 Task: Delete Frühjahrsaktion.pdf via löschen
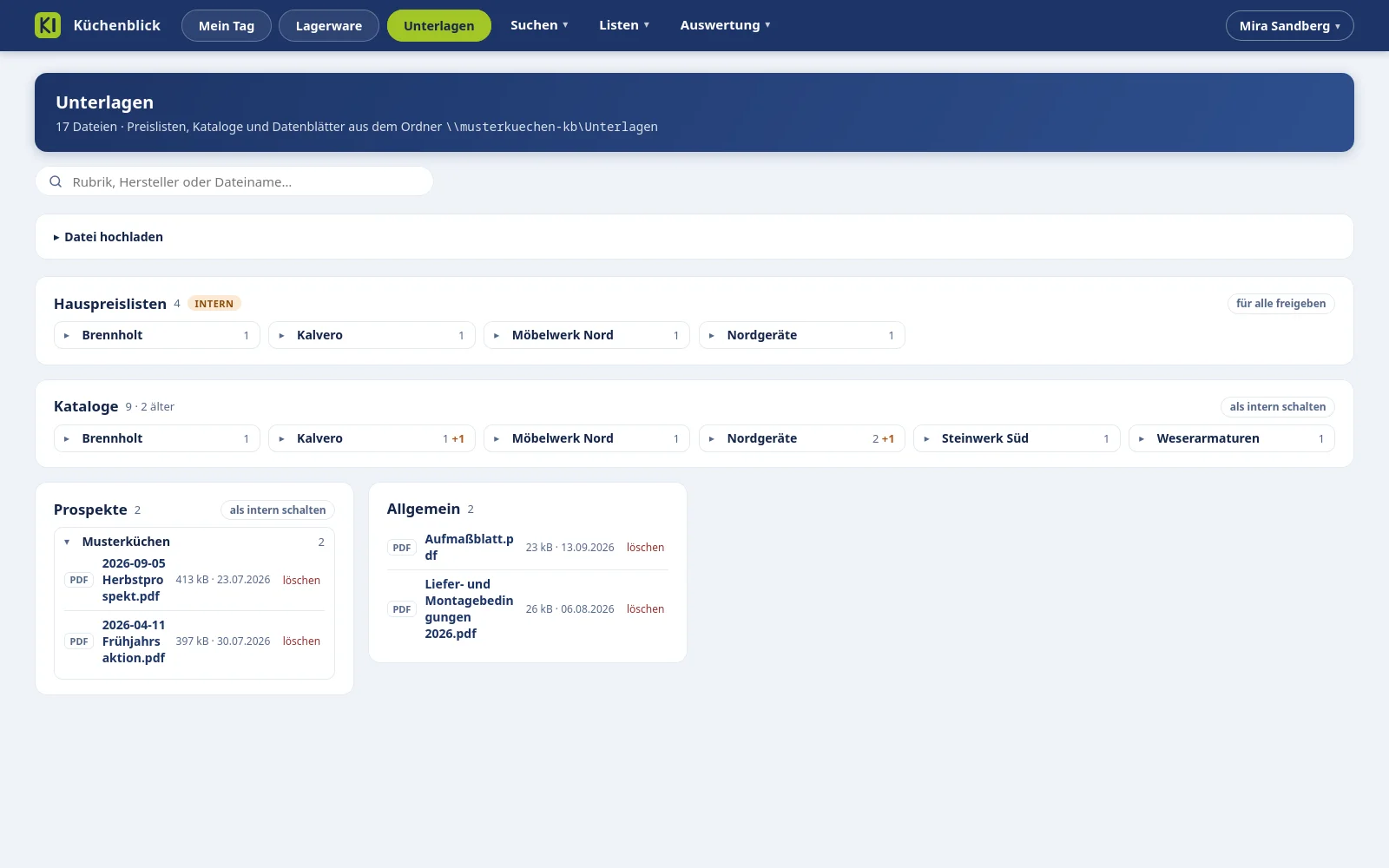pos(301,641)
